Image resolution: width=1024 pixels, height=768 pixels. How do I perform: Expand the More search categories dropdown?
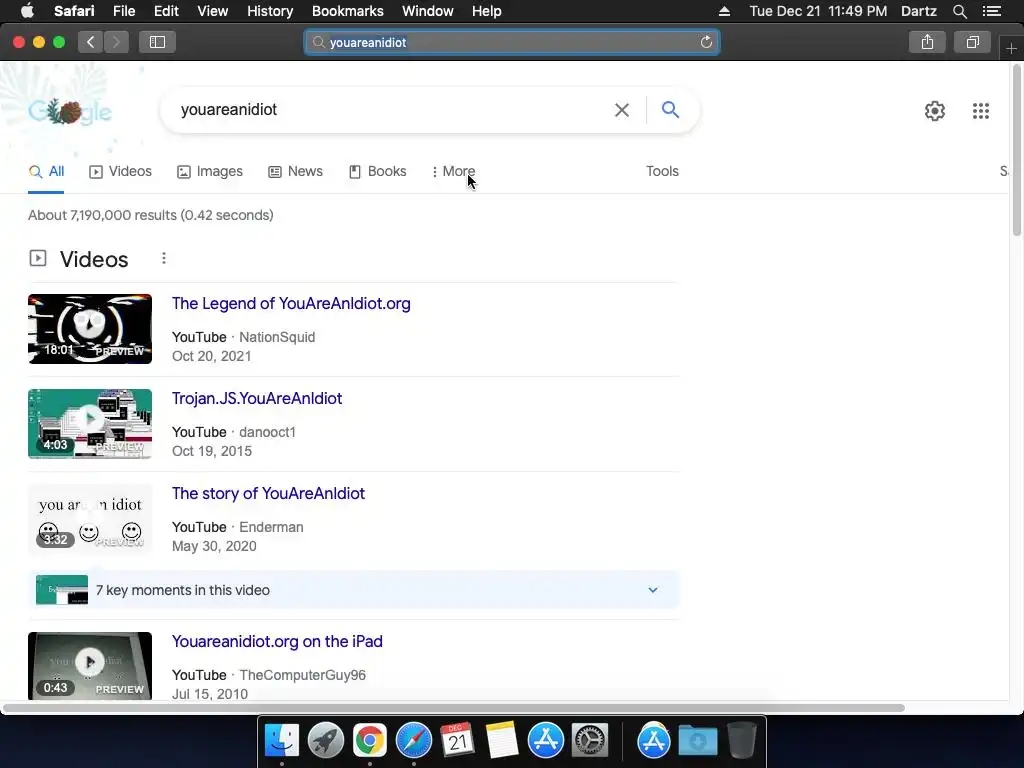point(453,172)
